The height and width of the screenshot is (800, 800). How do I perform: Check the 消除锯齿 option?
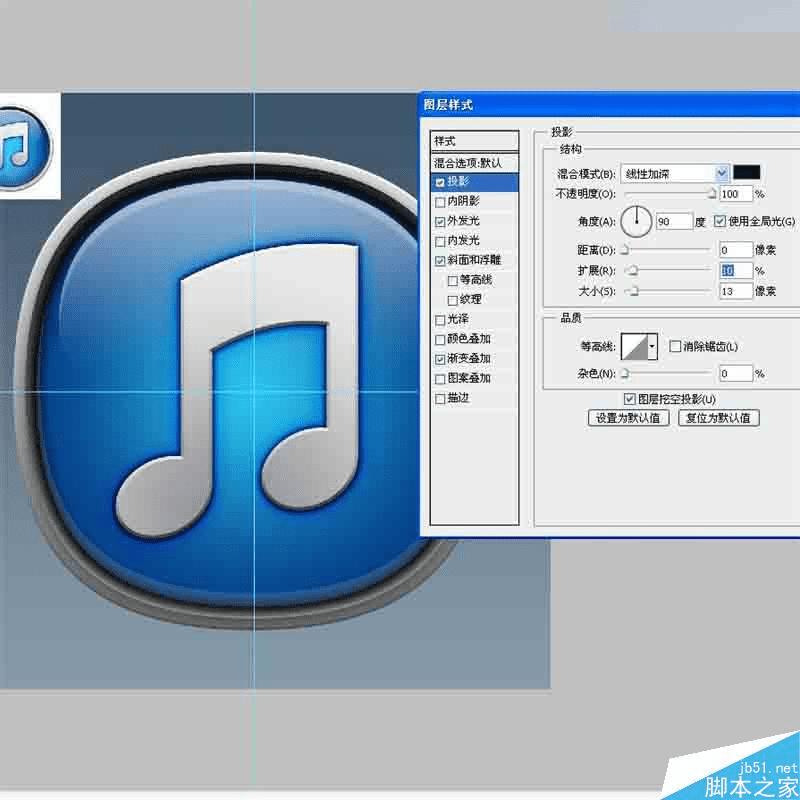tap(675, 346)
